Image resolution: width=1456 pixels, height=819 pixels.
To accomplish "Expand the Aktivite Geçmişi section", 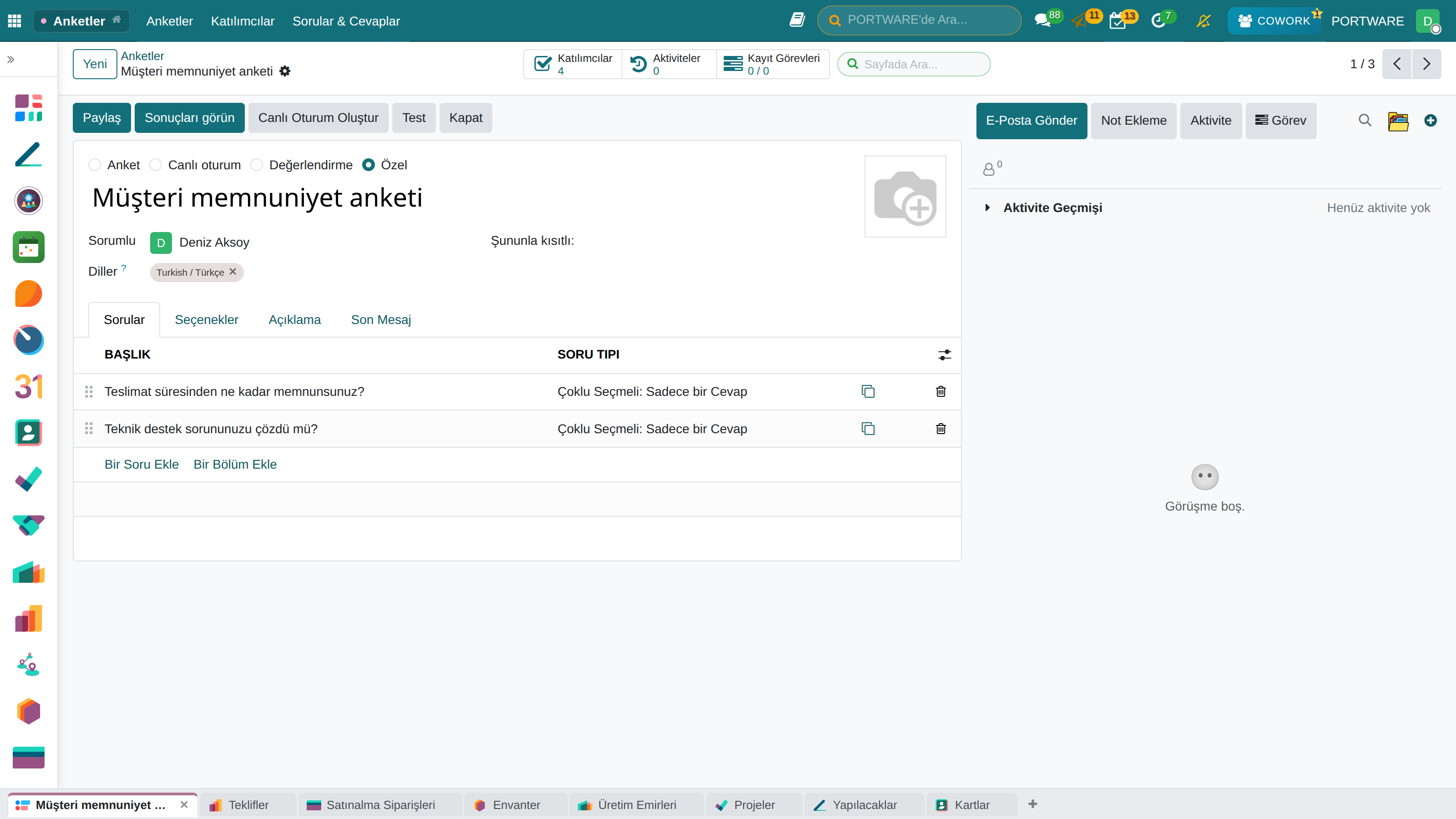I will (x=987, y=207).
